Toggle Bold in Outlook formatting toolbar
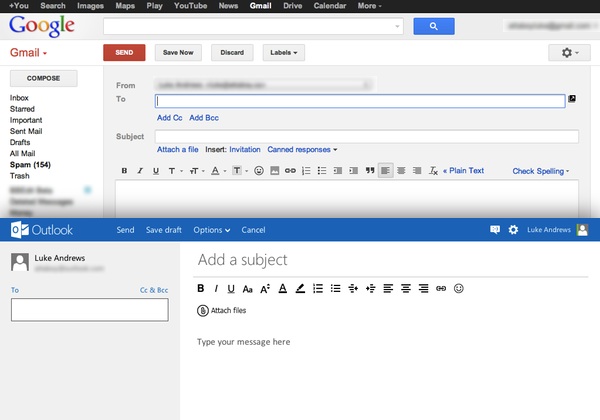The height and width of the screenshot is (420, 600). [x=201, y=288]
